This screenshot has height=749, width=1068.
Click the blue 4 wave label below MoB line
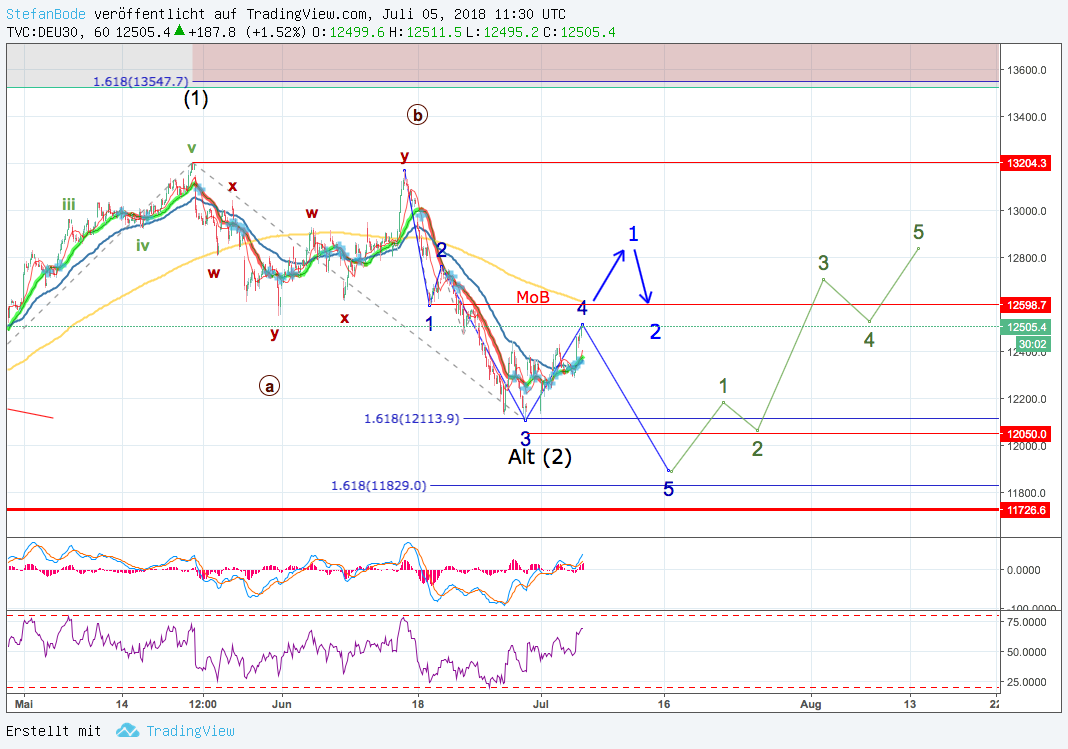point(582,308)
